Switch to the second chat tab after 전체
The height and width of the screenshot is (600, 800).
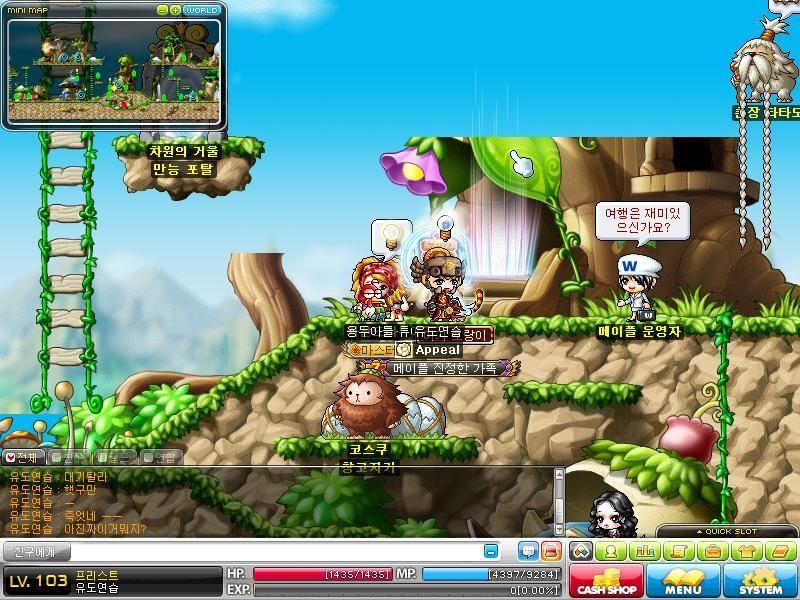(70, 457)
